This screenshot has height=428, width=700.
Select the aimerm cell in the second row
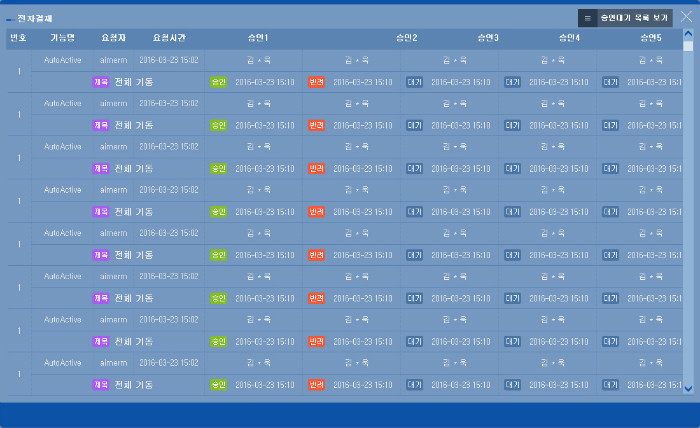tap(113, 104)
